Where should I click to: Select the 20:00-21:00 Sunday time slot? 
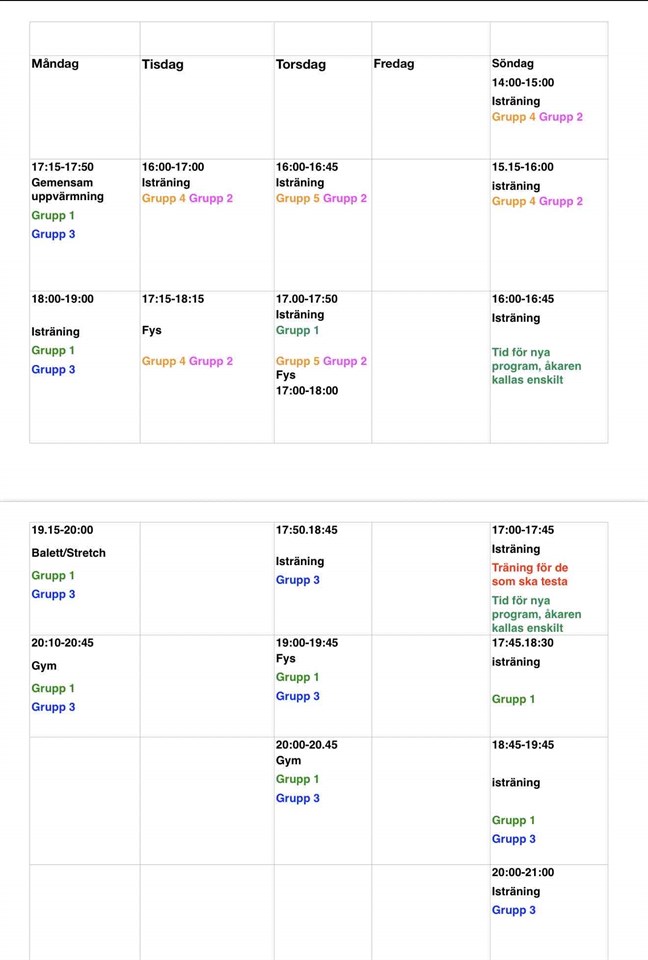click(522, 872)
